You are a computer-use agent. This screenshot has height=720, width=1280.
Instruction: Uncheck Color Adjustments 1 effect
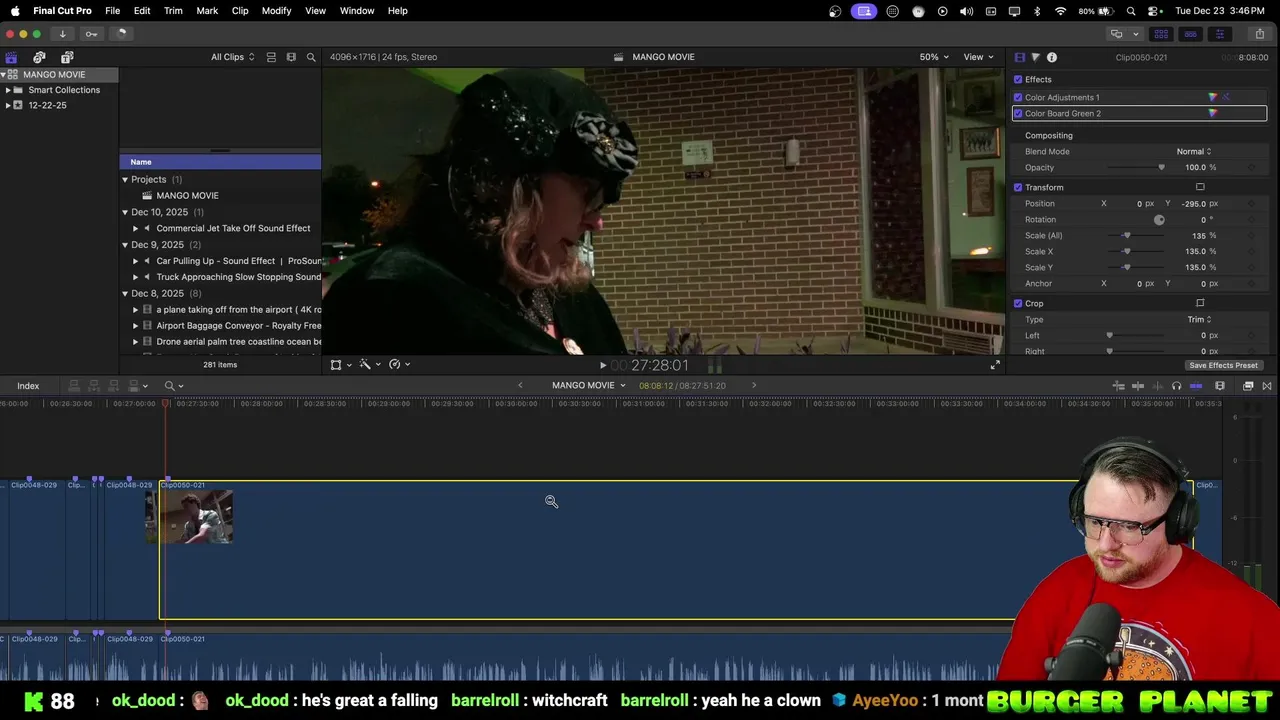[1018, 97]
